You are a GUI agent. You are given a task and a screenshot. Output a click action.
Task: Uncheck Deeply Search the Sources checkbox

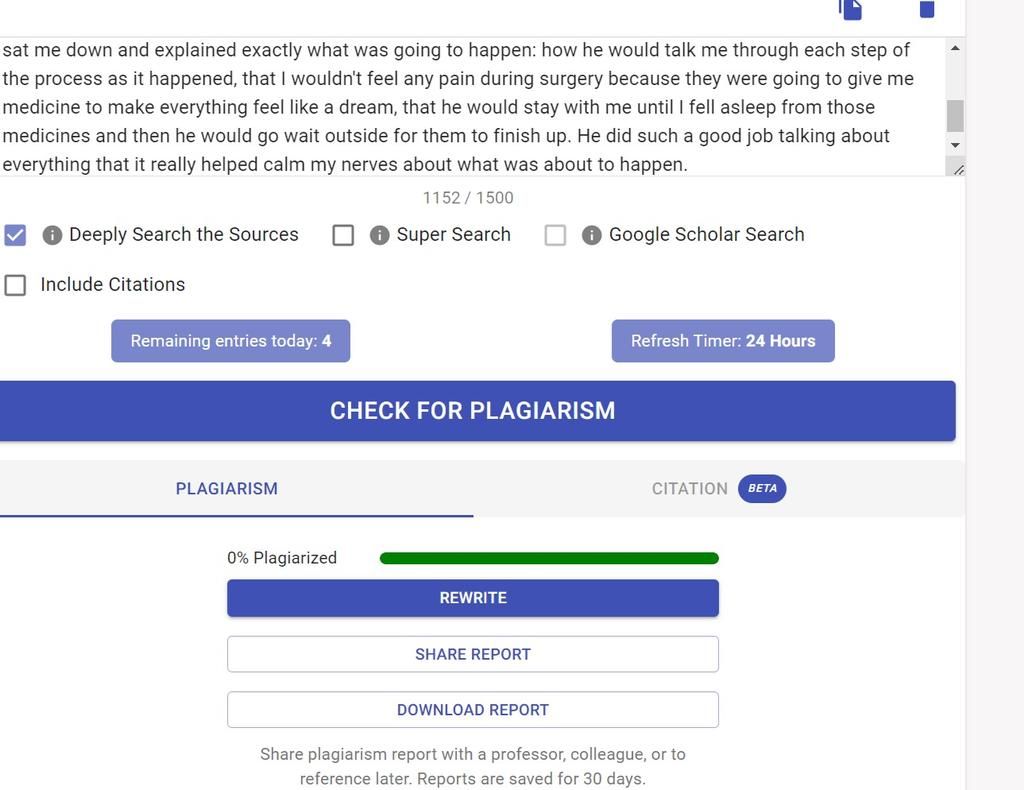tap(15, 235)
